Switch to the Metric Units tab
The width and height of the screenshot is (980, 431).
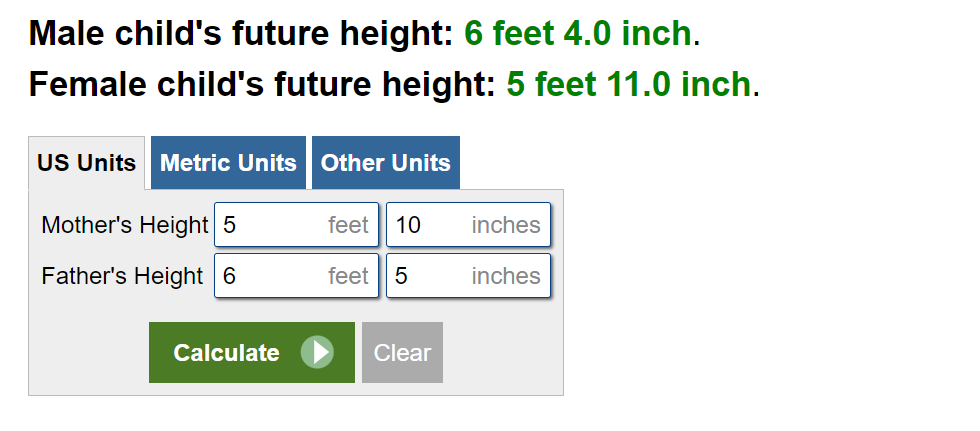(228, 163)
